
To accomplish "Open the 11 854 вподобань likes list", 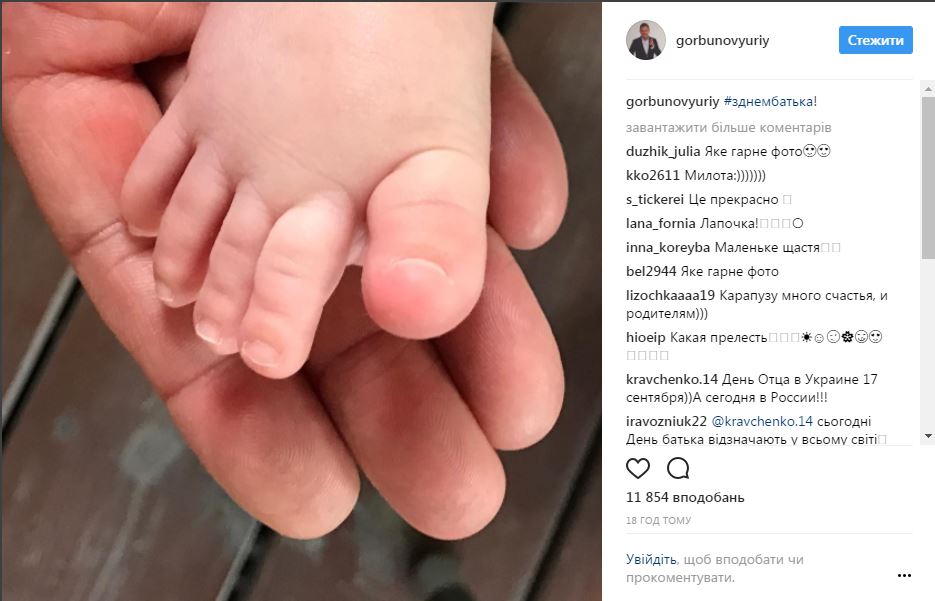I will tap(685, 497).
